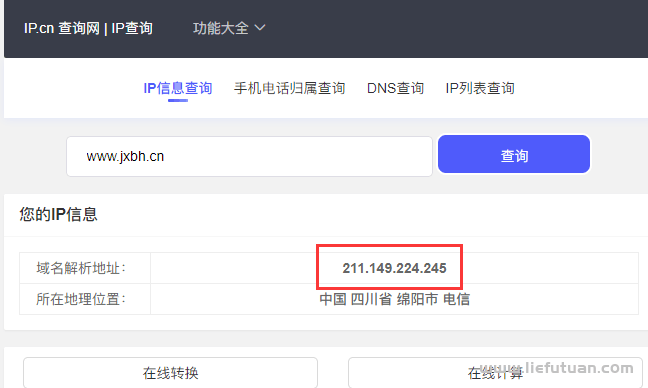Click the blue 查询 button
The width and height of the screenshot is (648, 388).
coord(514,154)
